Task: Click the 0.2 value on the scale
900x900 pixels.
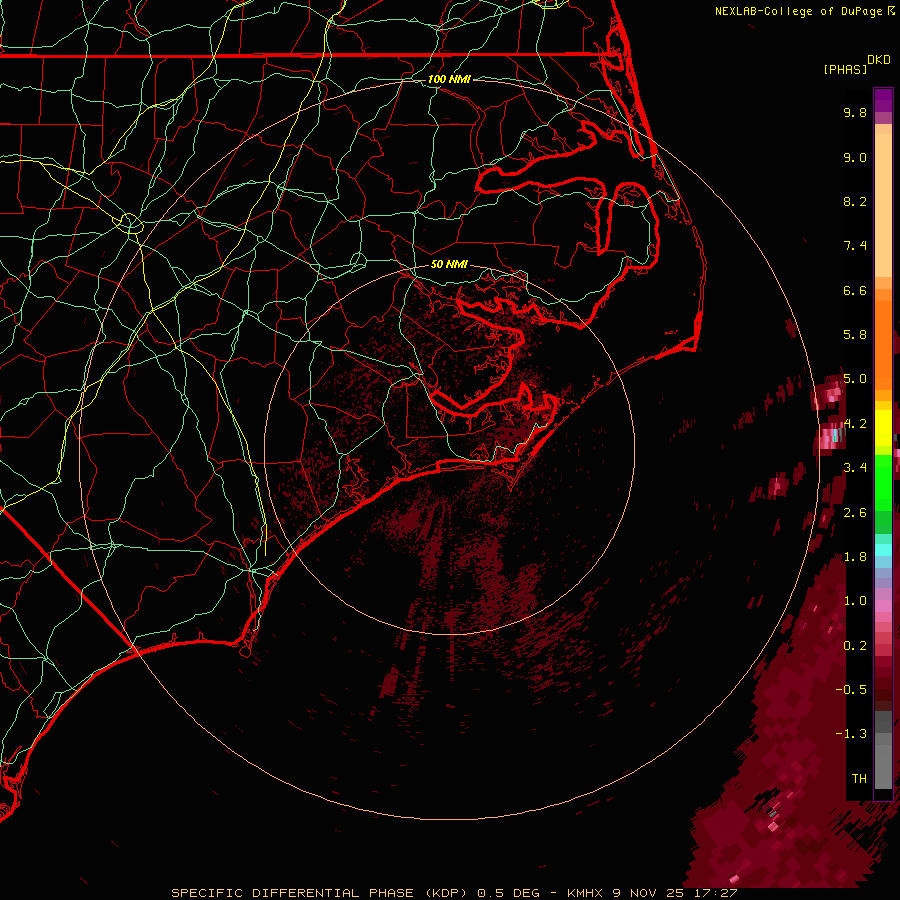Action: (855, 646)
